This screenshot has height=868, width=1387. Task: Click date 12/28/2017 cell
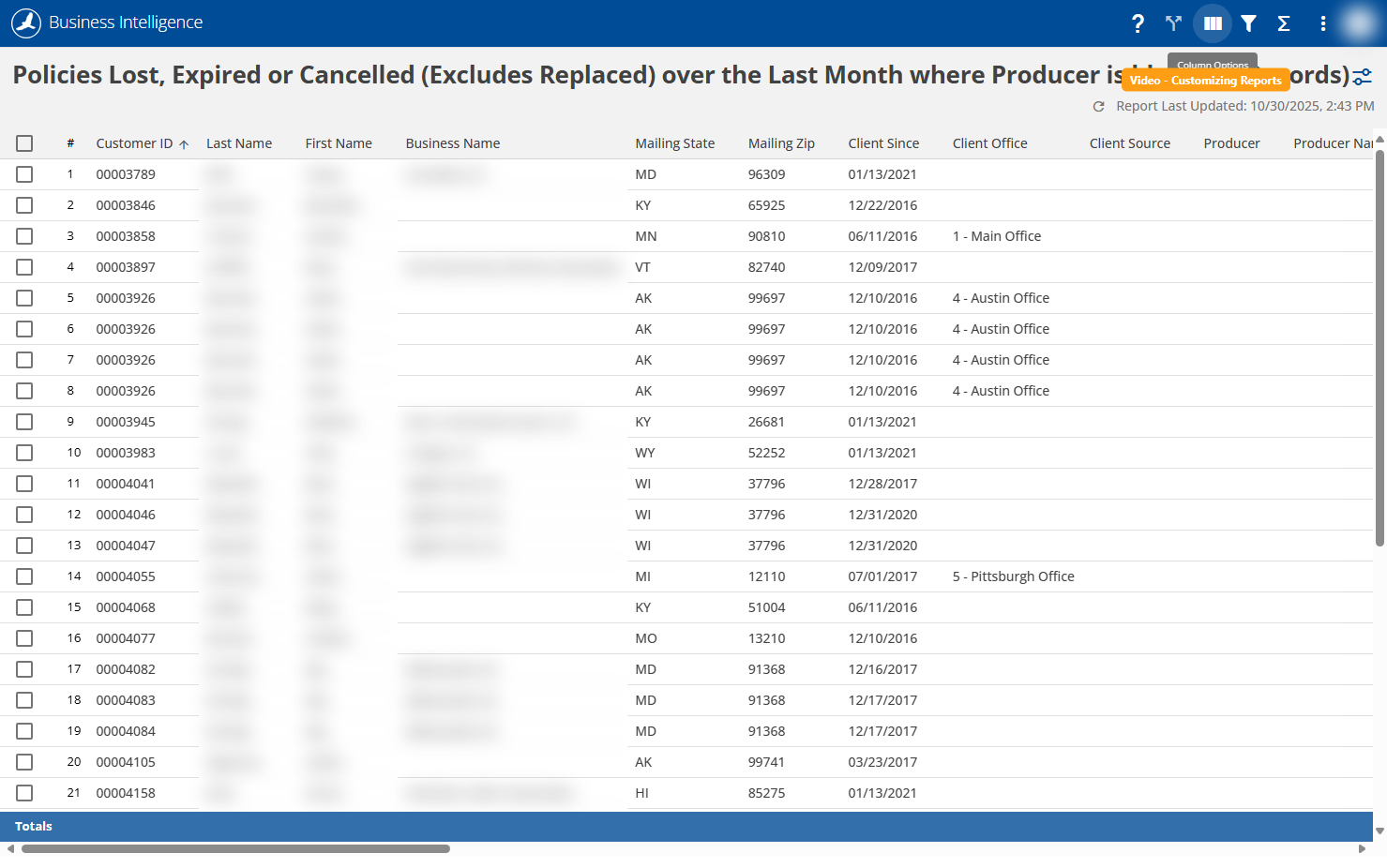(x=882, y=484)
